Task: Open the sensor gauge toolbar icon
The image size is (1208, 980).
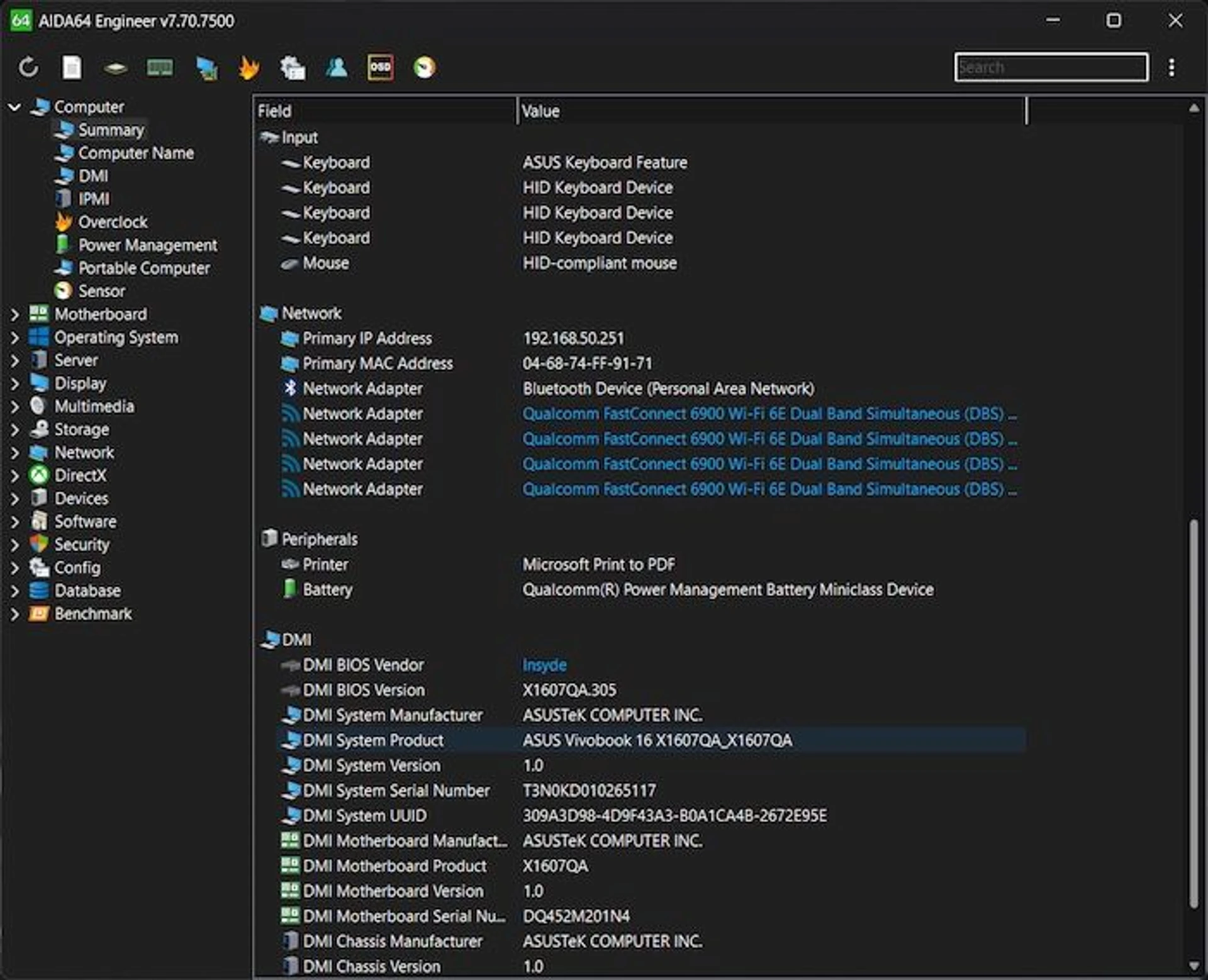Action: tap(425, 67)
